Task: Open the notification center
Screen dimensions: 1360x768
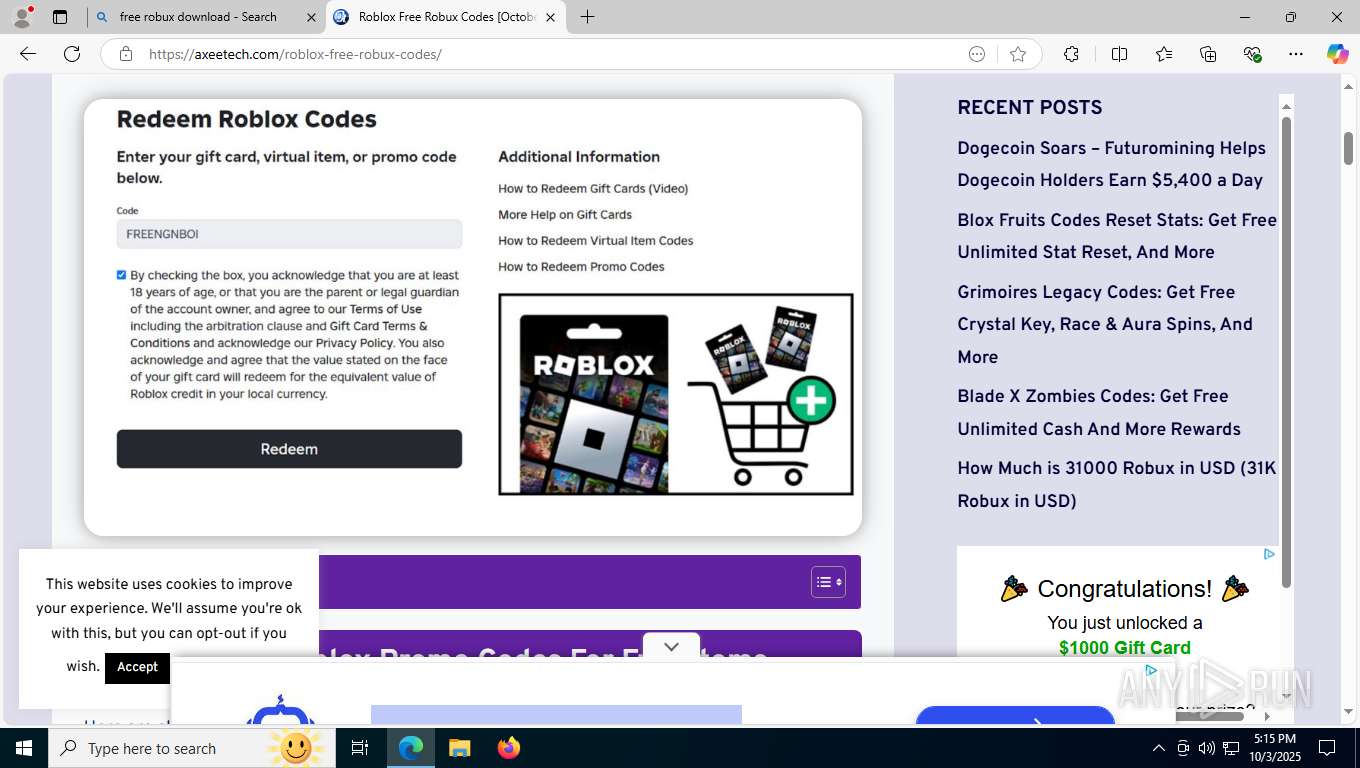Action: coord(1327,748)
